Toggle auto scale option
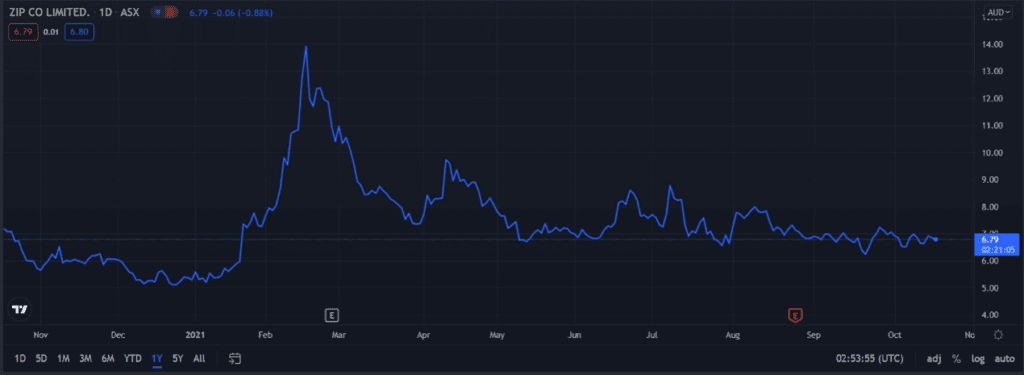The image size is (1024, 375). [x=1004, y=358]
